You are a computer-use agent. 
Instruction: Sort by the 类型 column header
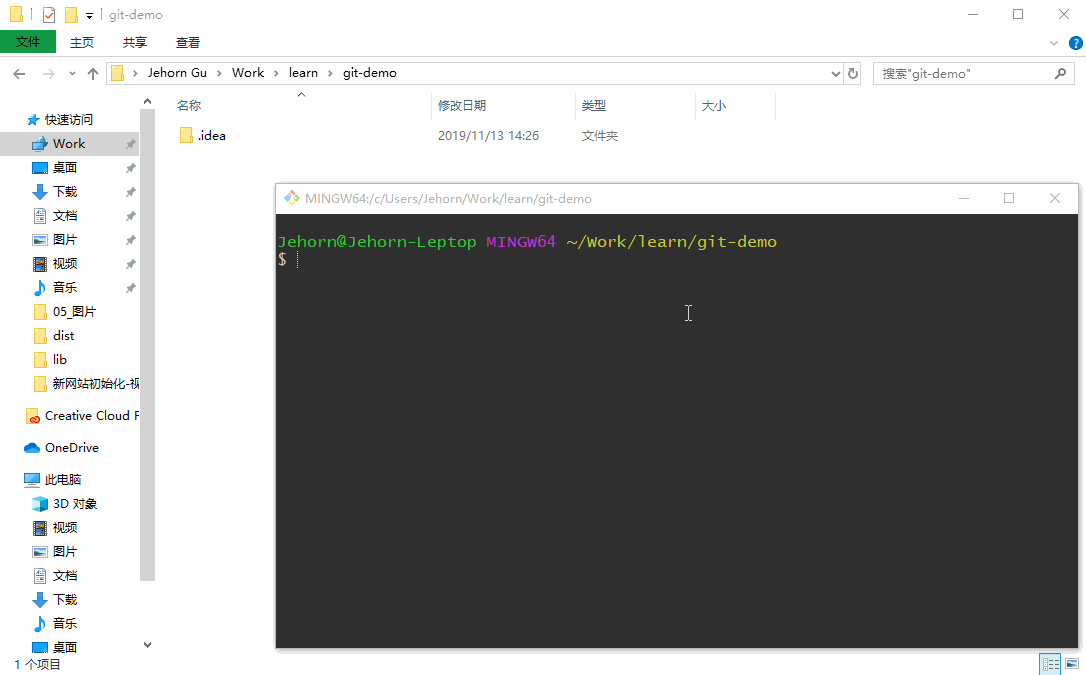[594, 105]
